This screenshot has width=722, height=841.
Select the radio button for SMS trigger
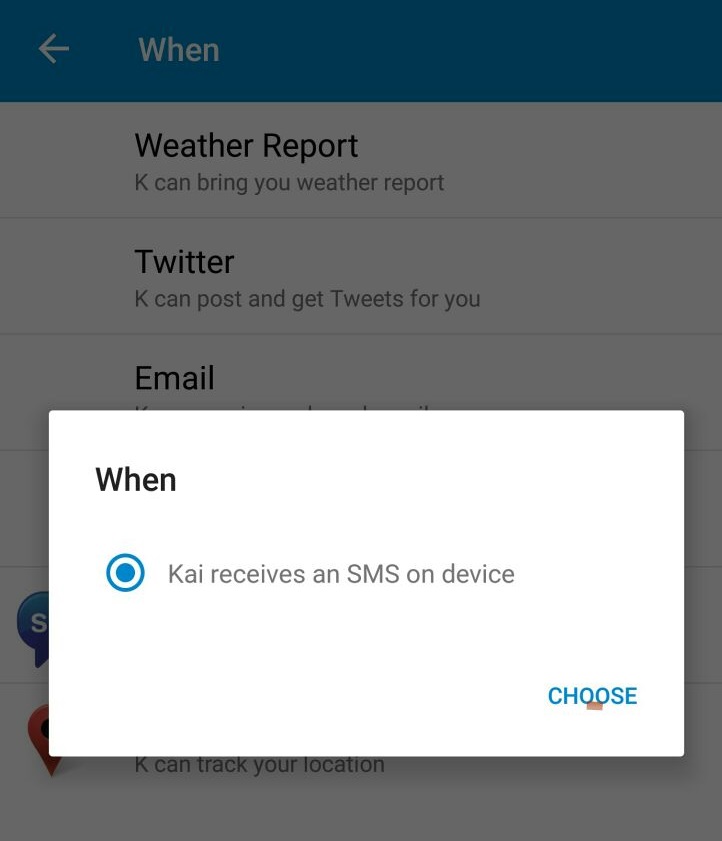[125, 573]
